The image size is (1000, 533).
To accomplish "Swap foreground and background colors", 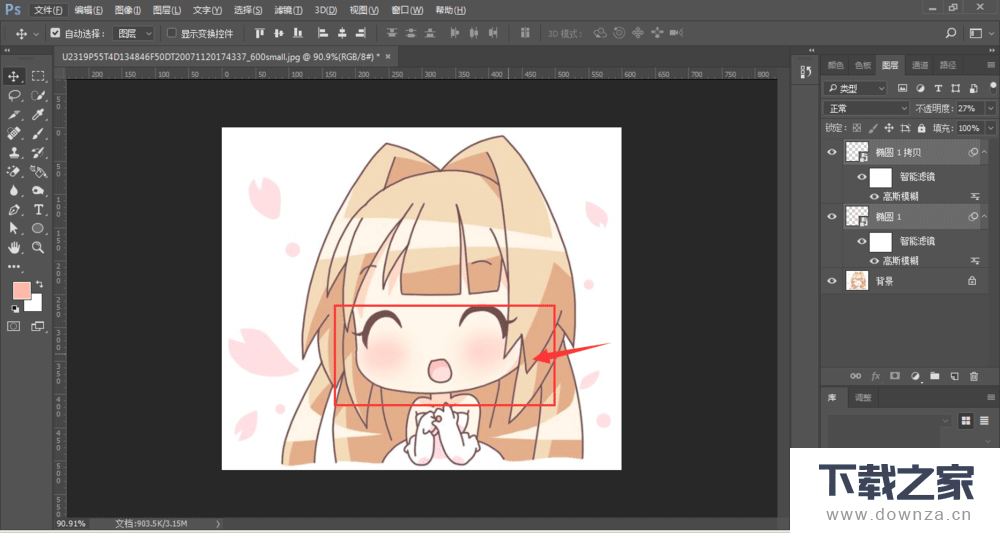I will click(x=40, y=284).
